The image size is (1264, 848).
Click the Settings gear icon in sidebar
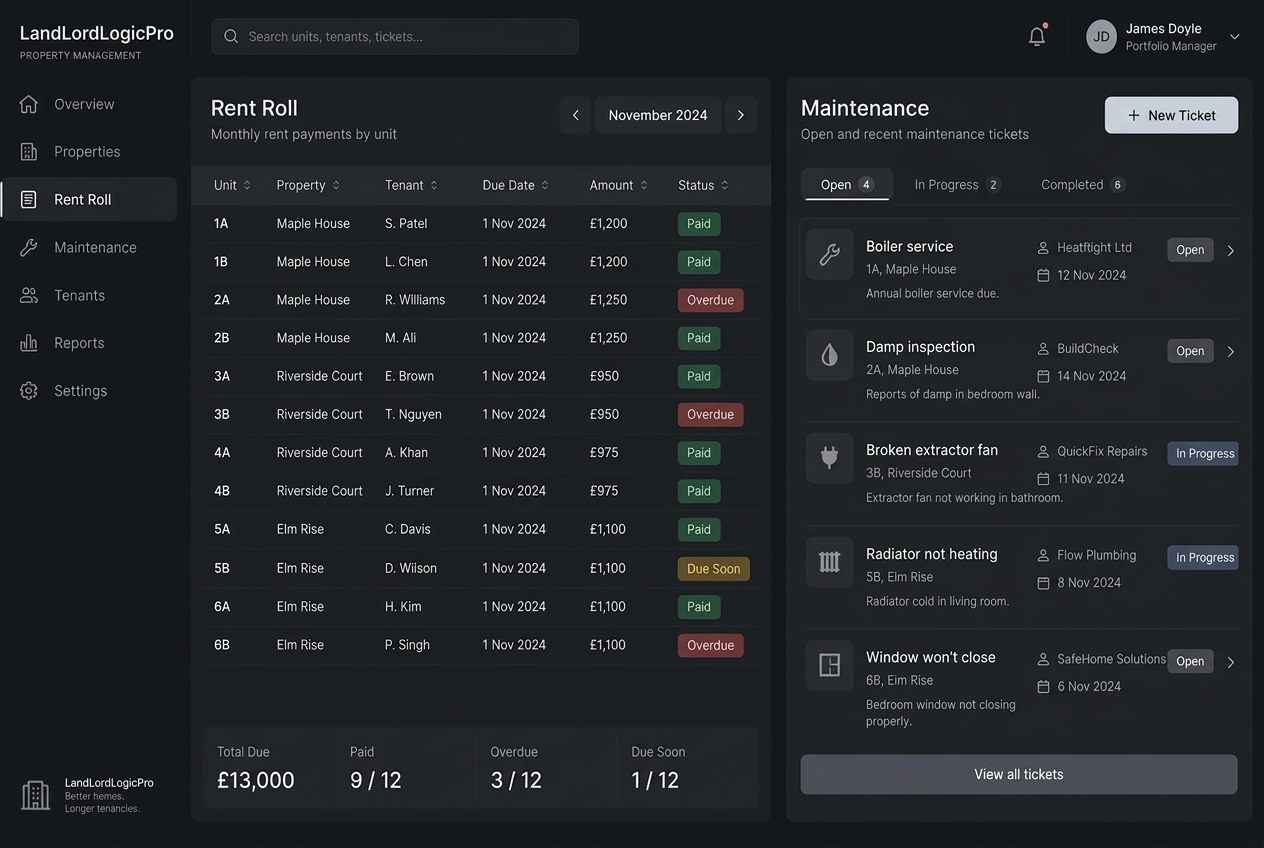pyautogui.click(x=29, y=391)
